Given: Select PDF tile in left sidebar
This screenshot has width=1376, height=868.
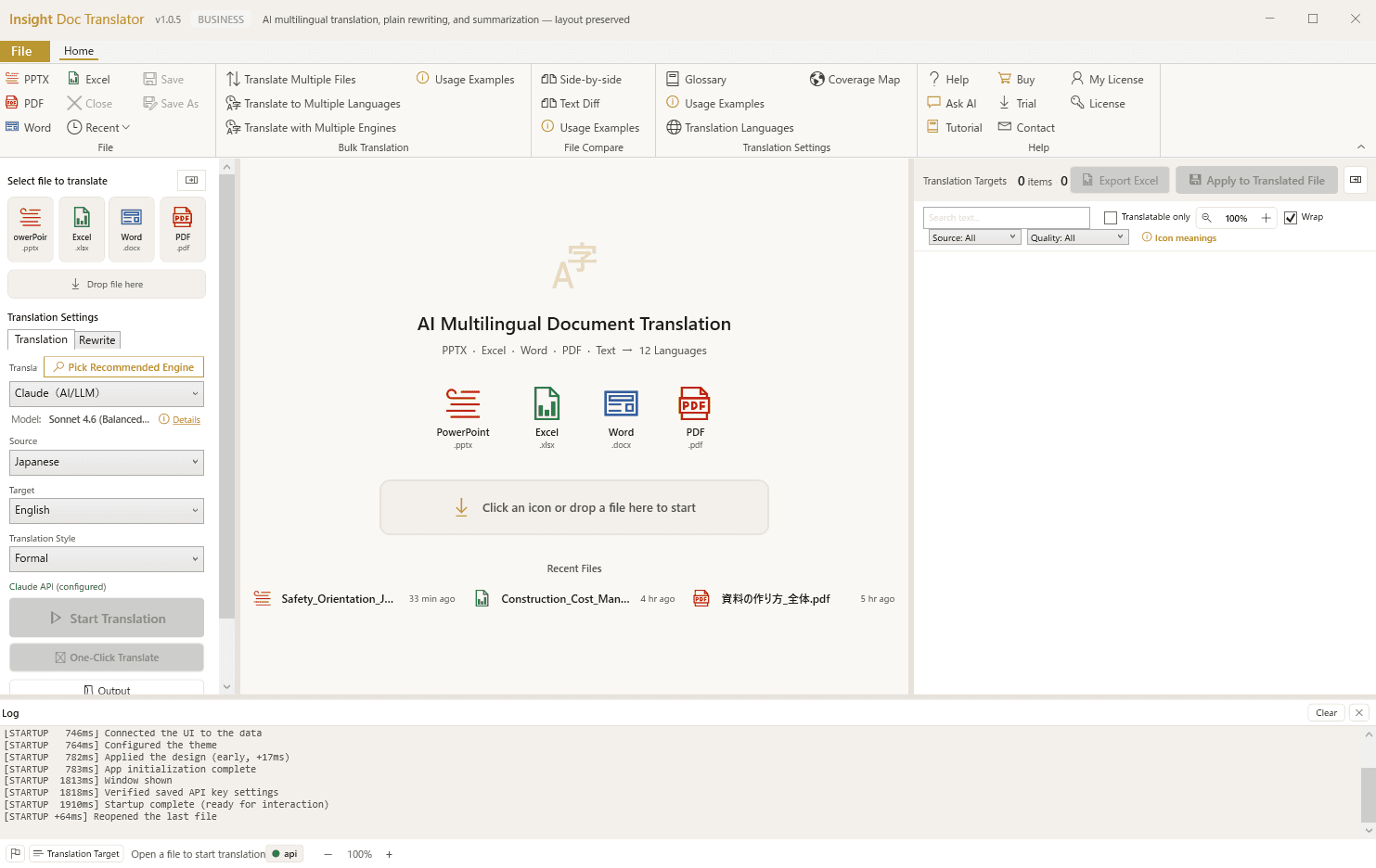Looking at the screenshot, I should (183, 229).
